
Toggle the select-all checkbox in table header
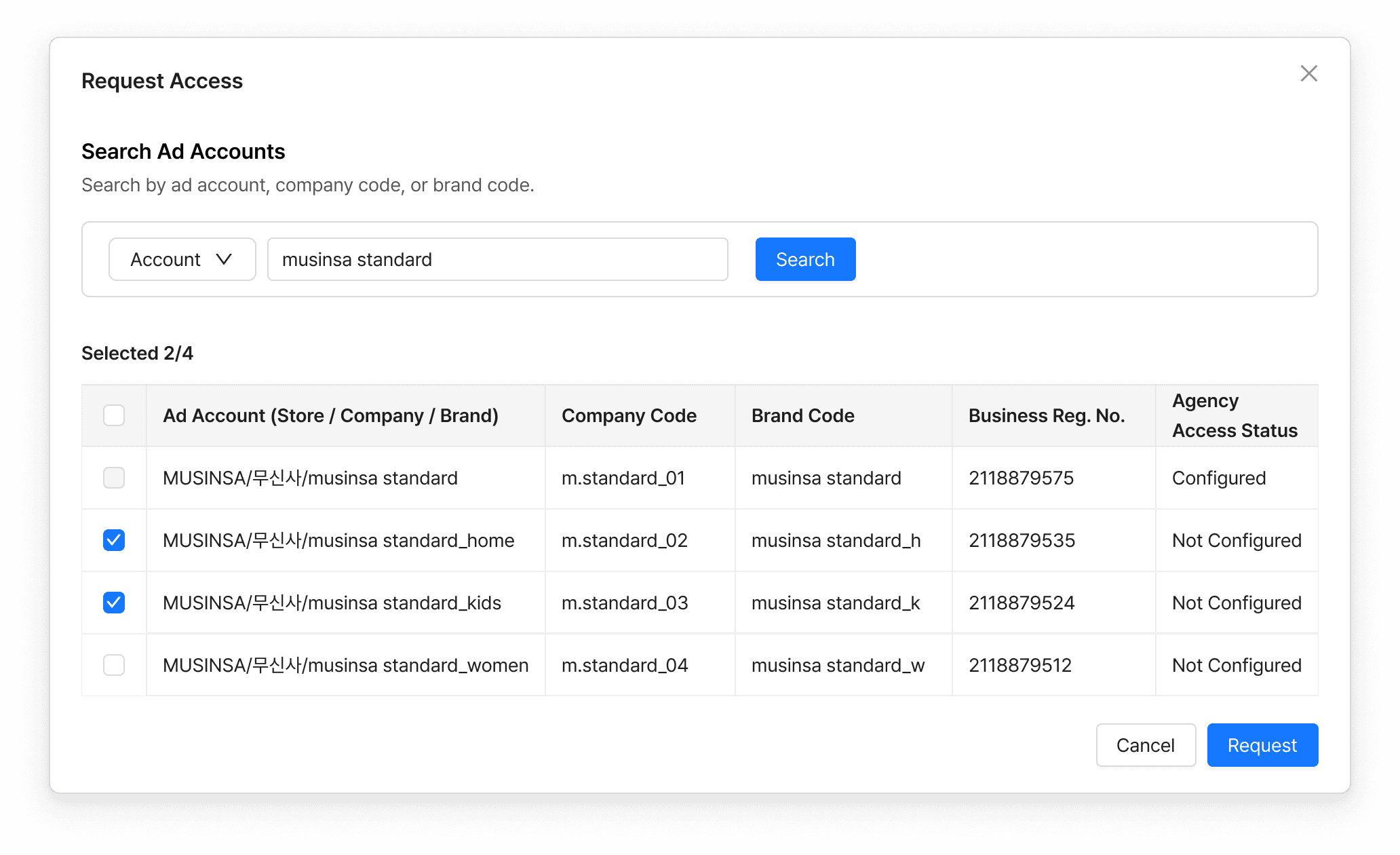click(x=114, y=415)
